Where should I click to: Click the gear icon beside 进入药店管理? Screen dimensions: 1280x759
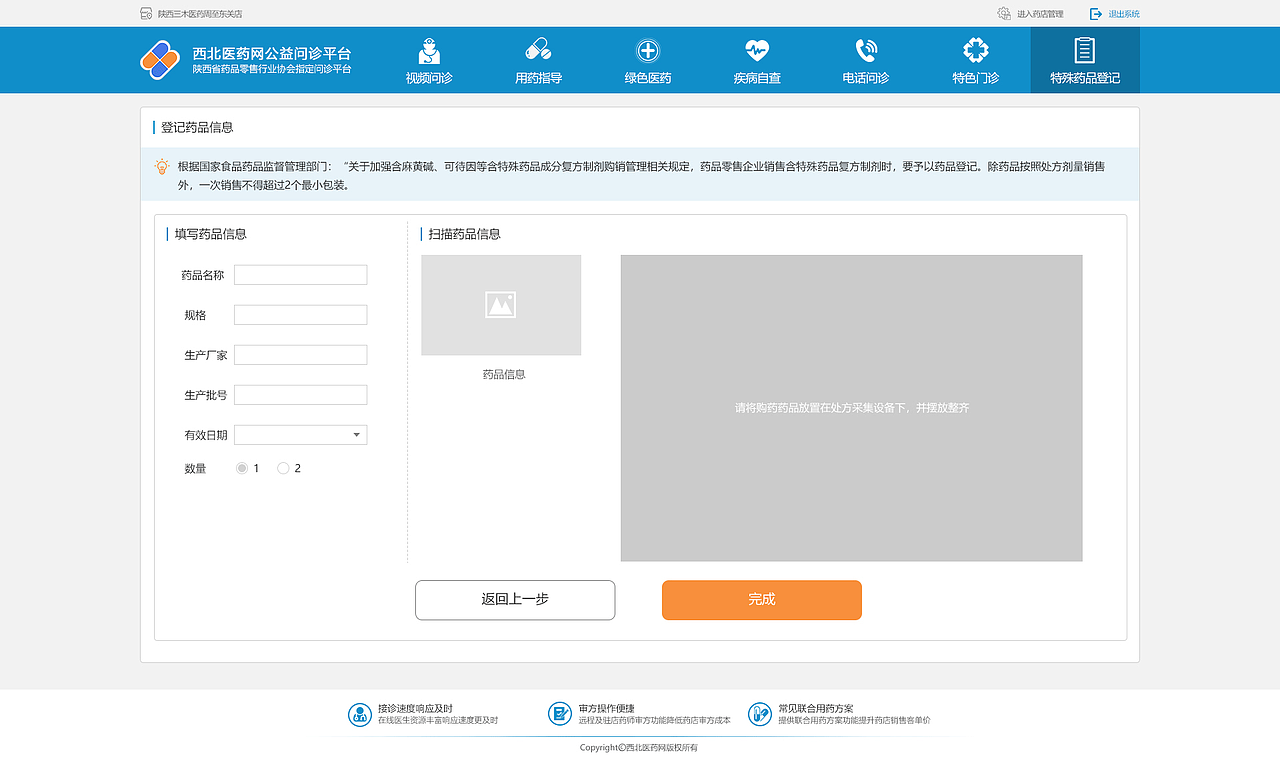(1003, 14)
